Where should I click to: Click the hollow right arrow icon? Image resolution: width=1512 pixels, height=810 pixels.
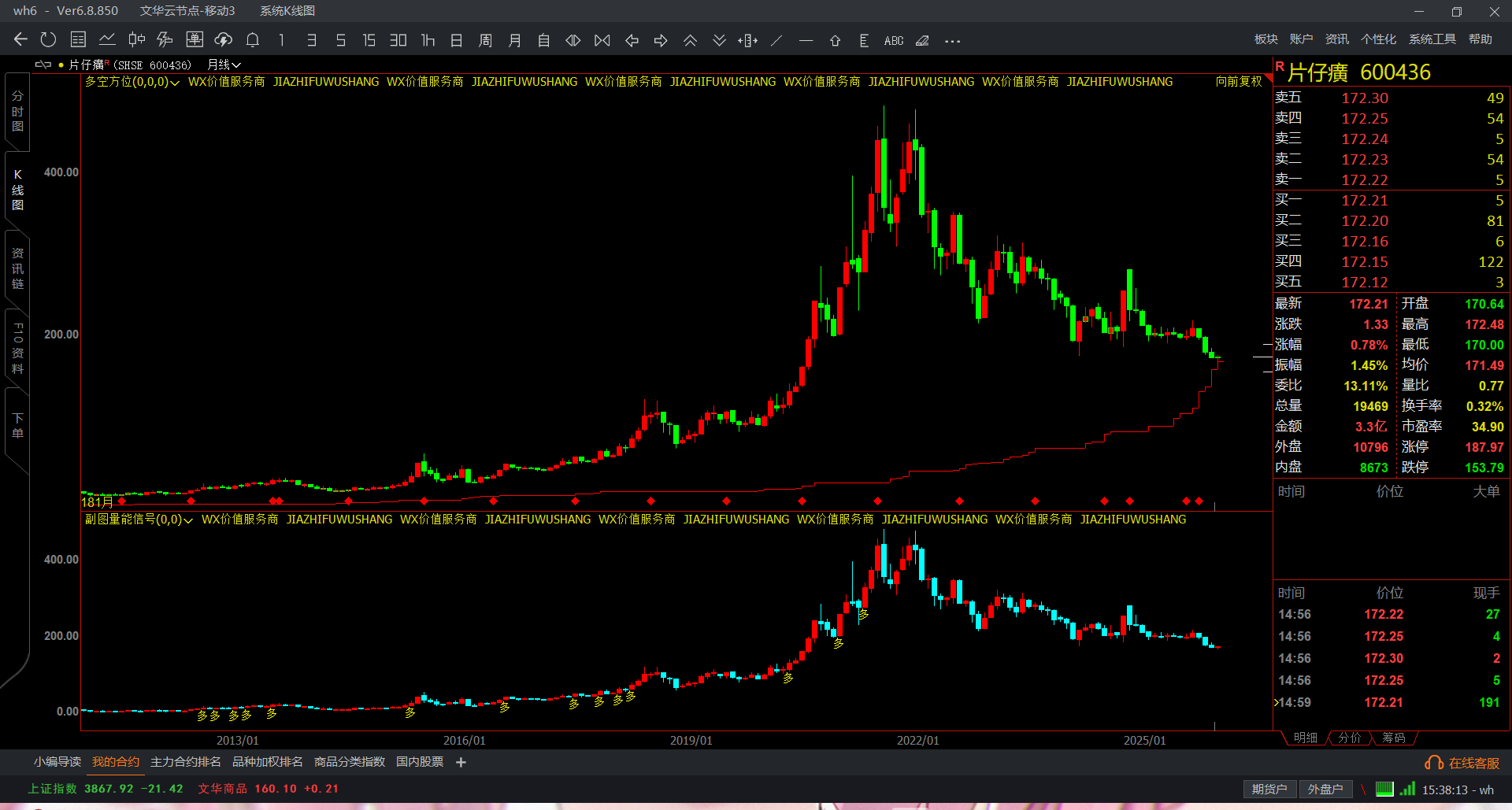click(x=661, y=40)
